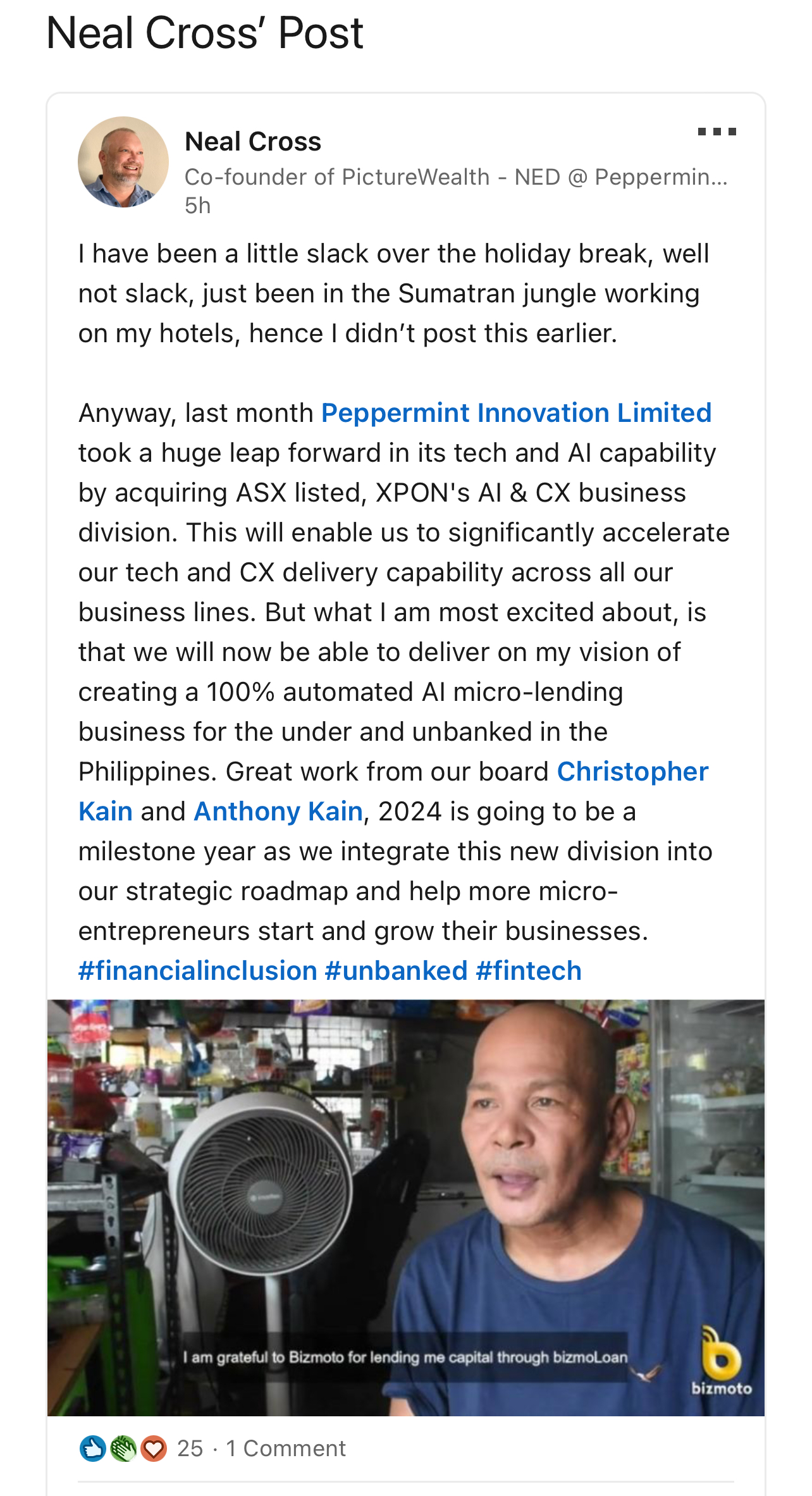Open the #unbanked hashtag

[x=397, y=970]
